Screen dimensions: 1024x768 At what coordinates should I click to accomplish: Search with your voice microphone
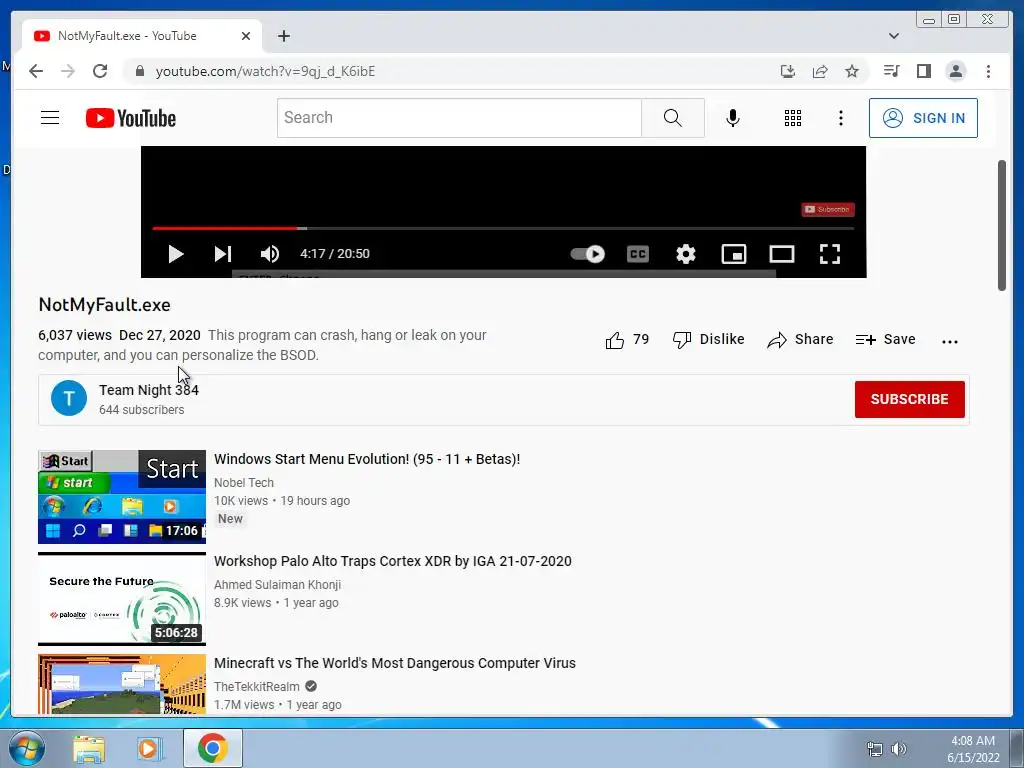[733, 118]
